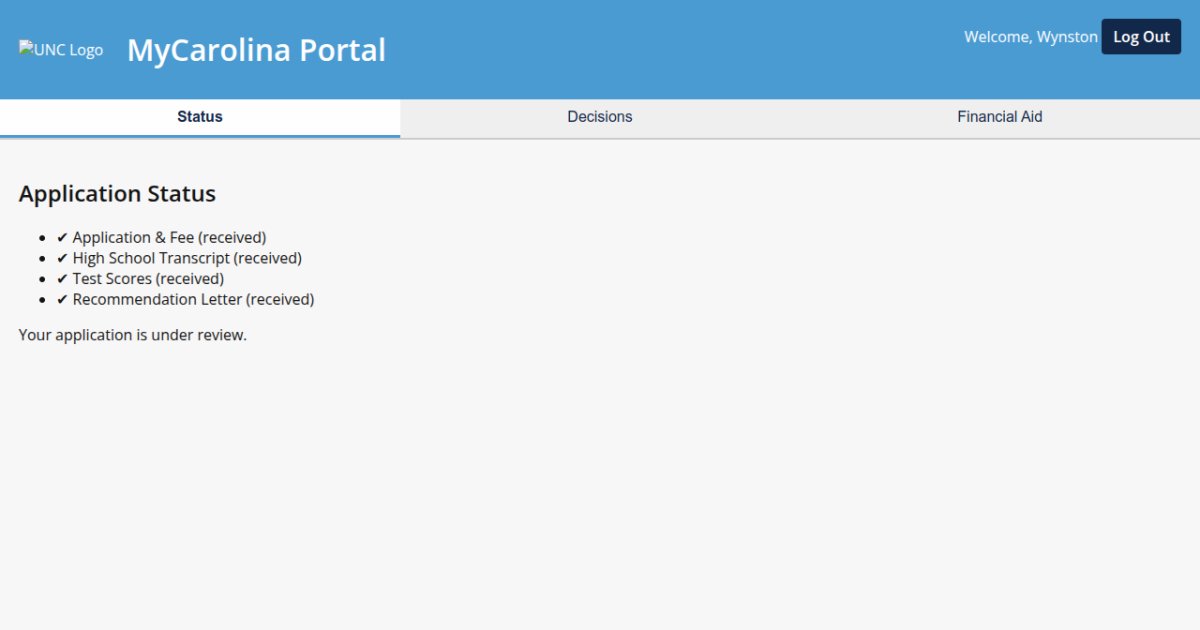Click the application under review message
The image size is (1200, 630).
(x=132, y=335)
